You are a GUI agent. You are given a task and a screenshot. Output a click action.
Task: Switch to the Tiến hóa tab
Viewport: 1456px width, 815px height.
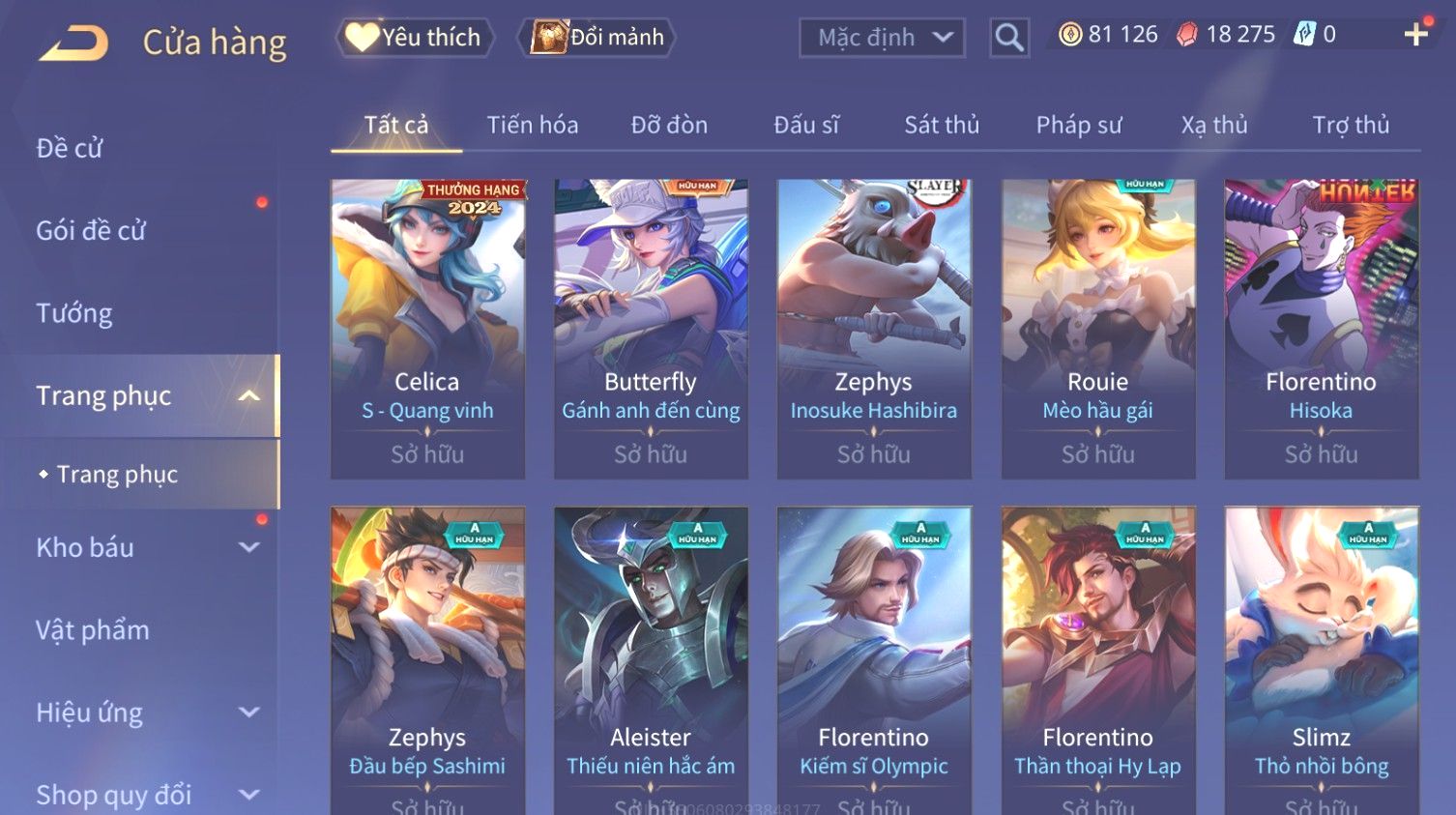pos(533,125)
